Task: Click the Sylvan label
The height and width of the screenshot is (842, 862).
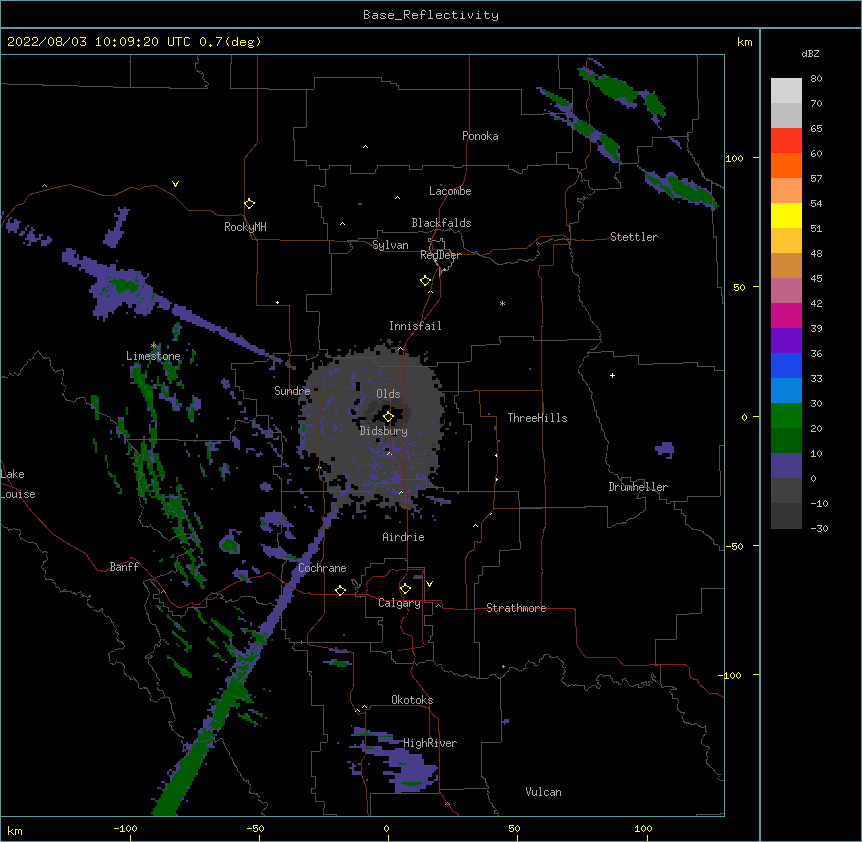Action: coord(390,245)
